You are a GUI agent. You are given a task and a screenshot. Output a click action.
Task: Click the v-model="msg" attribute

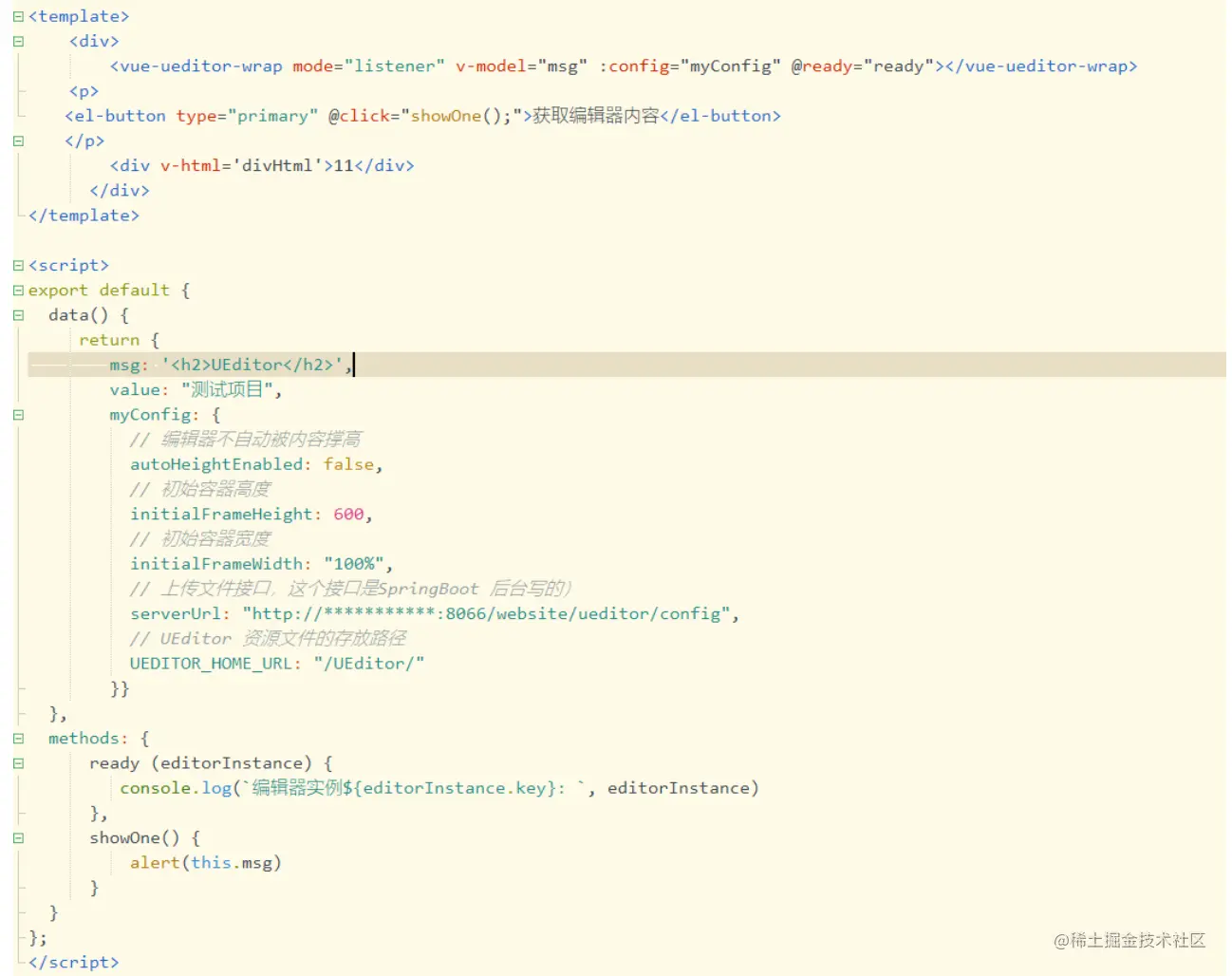(521, 66)
